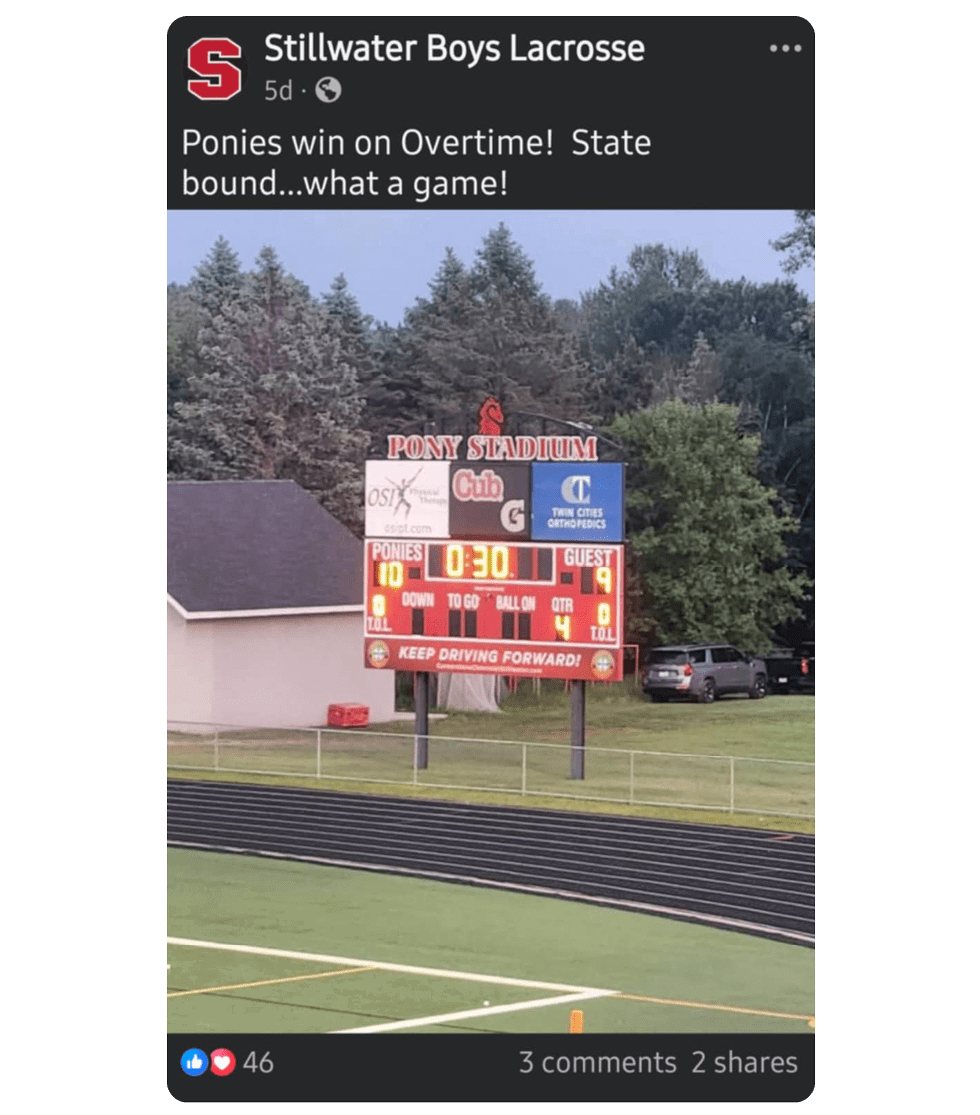Click the post text 'Ponies win on Overtime!'

[367, 142]
